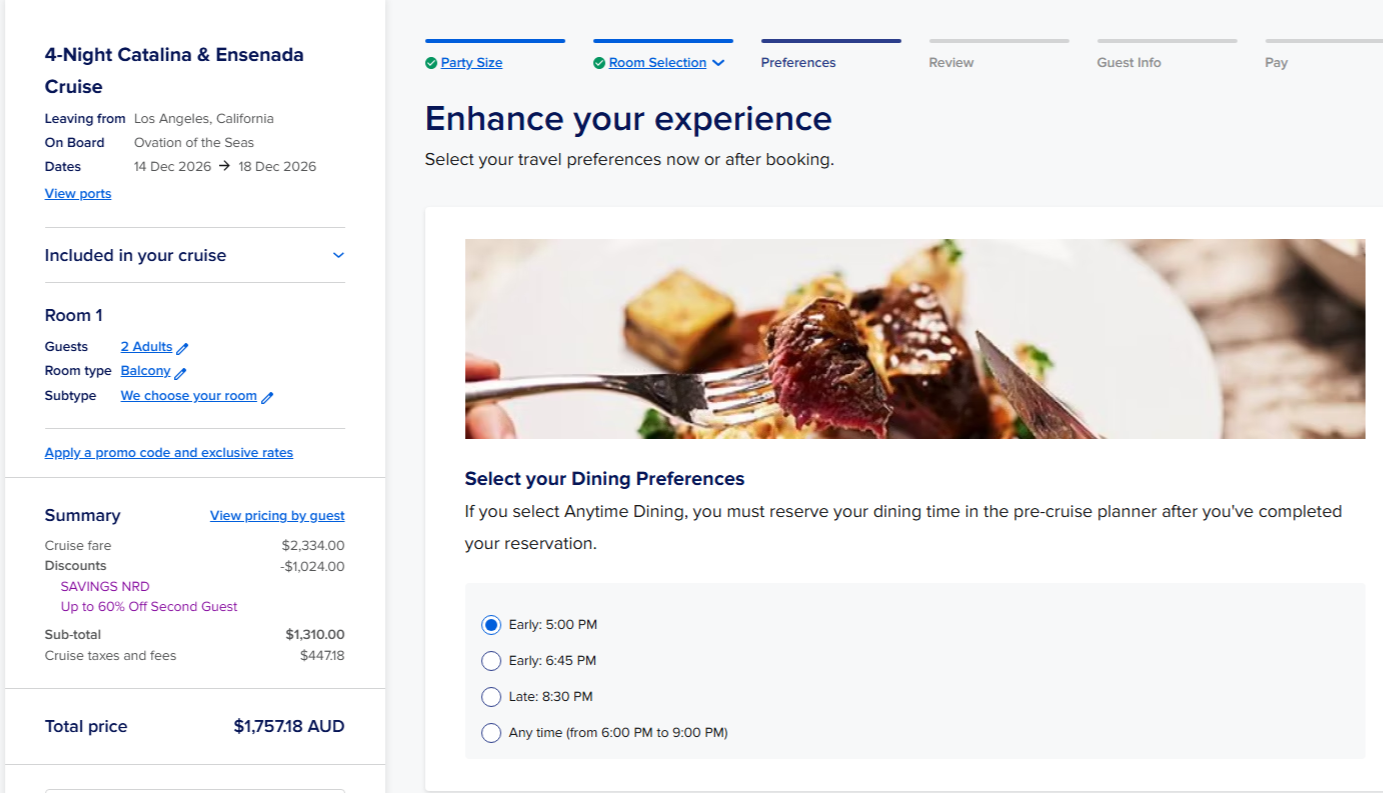This screenshot has width=1383, height=793.
Task: Click the 2 Adults guests link
Action: coord(146,347)
